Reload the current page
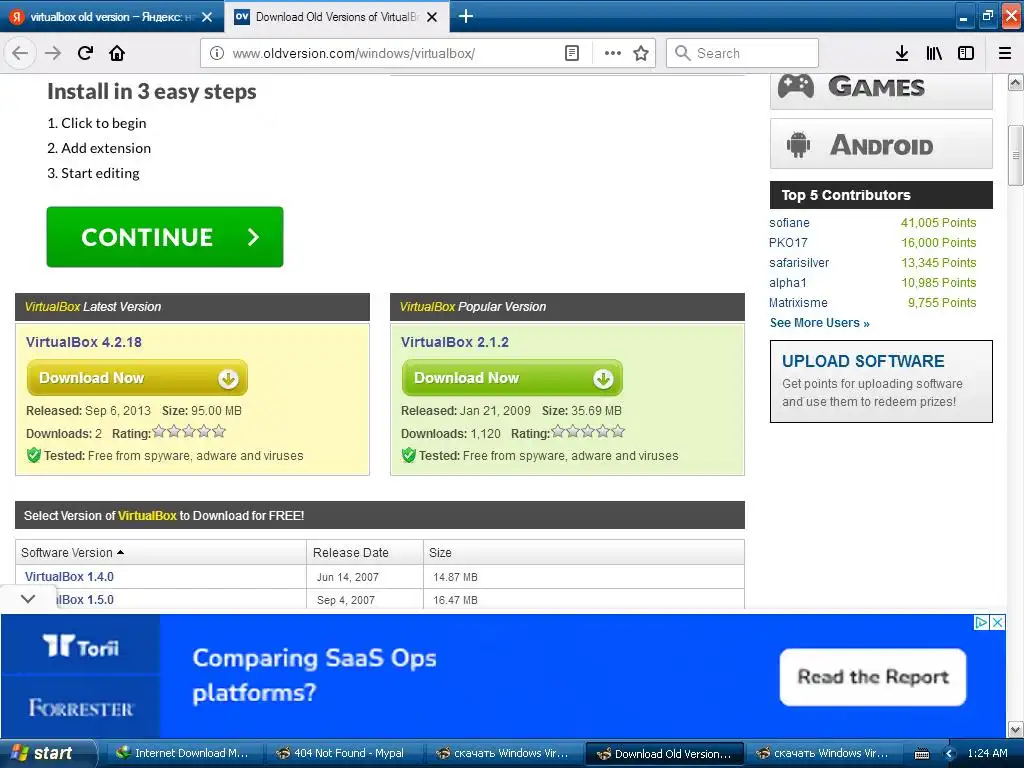This screenshot has width=1024, height=768. tap(85, 53)
